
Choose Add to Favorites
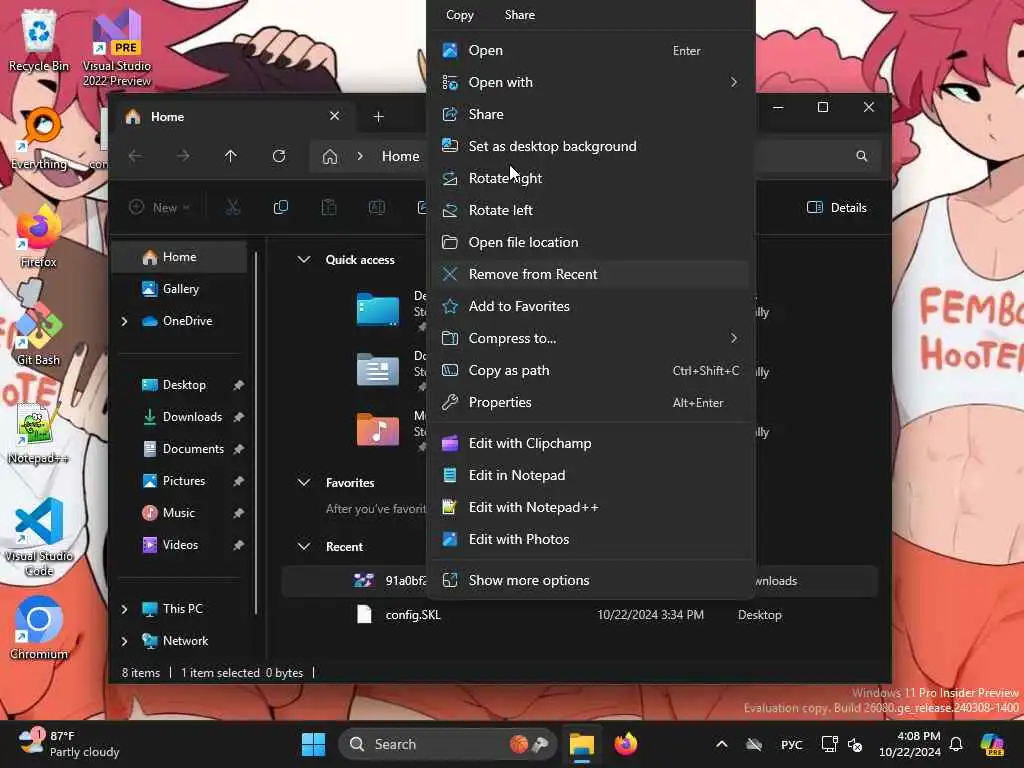point(590,306)
